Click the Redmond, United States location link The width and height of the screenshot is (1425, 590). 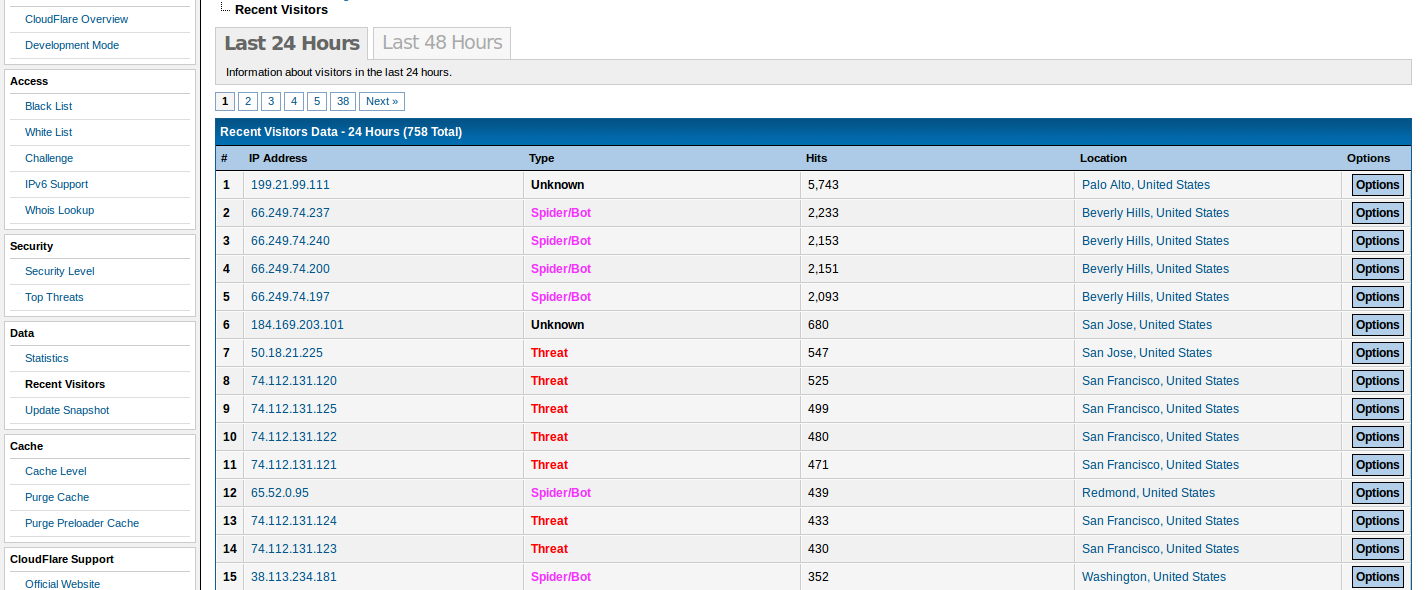pyautogui.click(x=1148, y=493)
